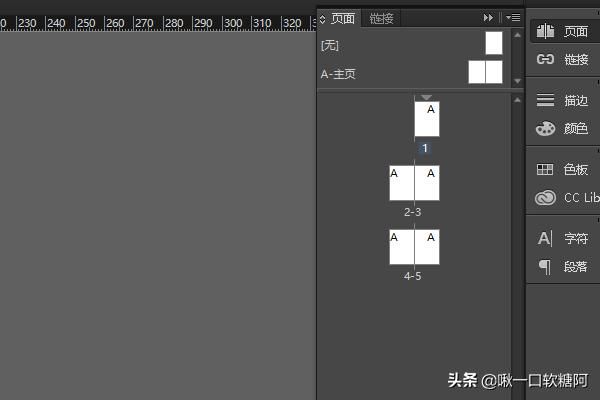Select the left page of spread 4-5
This screenshot has width=600, height=400.
coord(402,247)
